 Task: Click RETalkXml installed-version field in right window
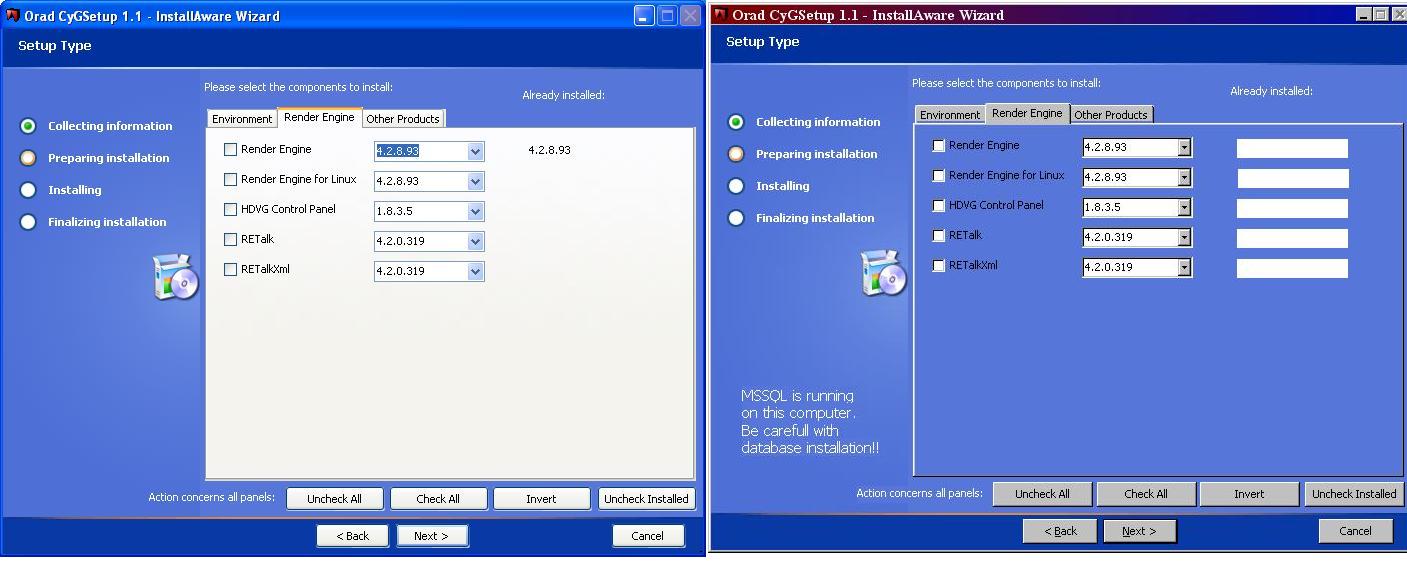1292,269
